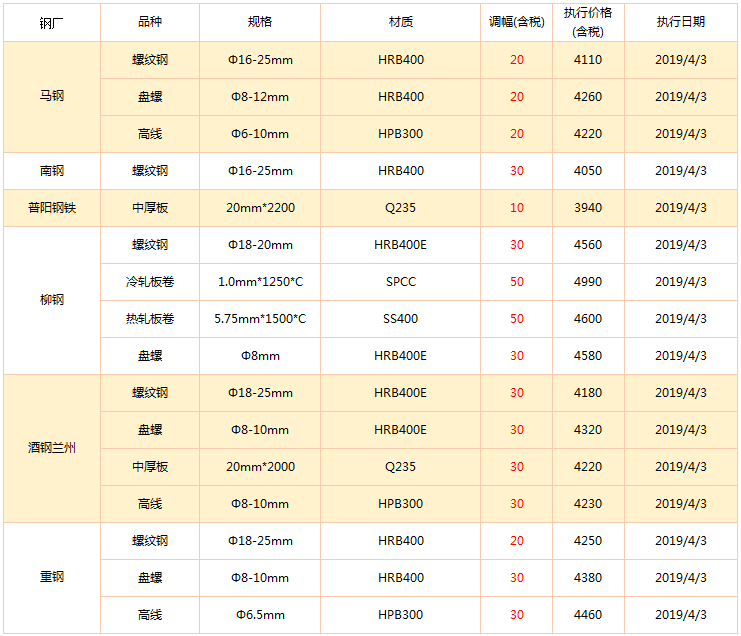Image resolution: width=741 pixels, height=636 pixels.
Task: Click the price 4110 cell
Action: [588, 60]
